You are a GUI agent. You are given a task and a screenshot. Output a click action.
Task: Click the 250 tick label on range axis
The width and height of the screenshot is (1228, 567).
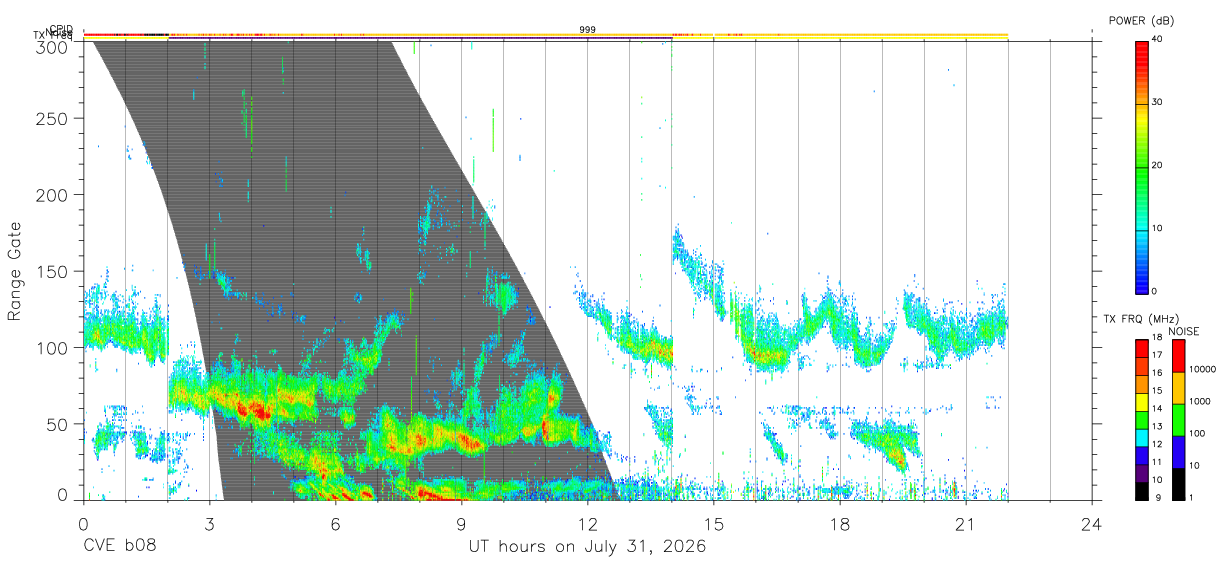tap(54, 118)
